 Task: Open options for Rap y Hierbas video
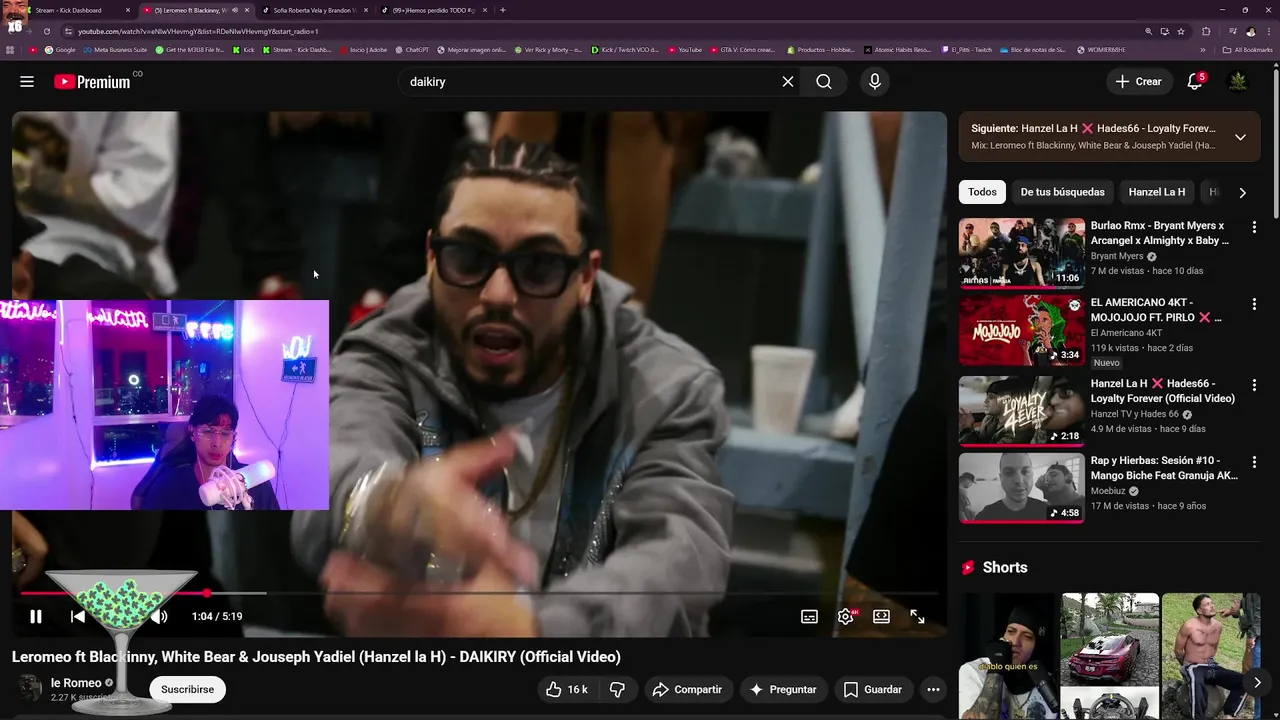(x=1254, y=462)
